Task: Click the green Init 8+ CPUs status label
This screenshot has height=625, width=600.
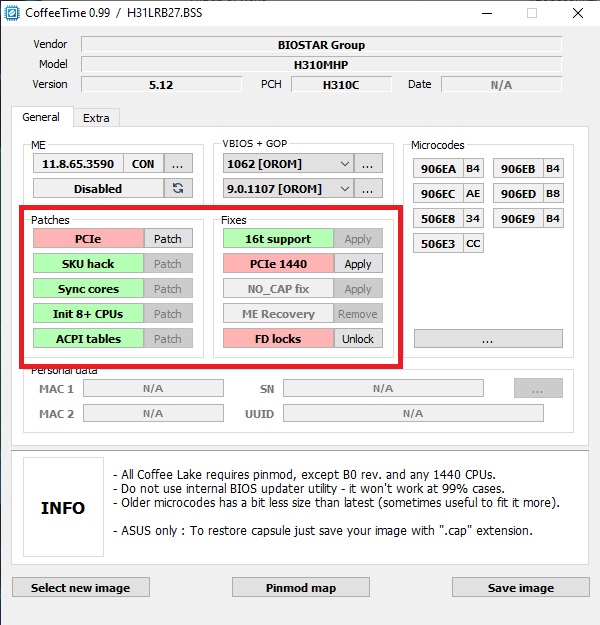Action: tap(89, 314)
